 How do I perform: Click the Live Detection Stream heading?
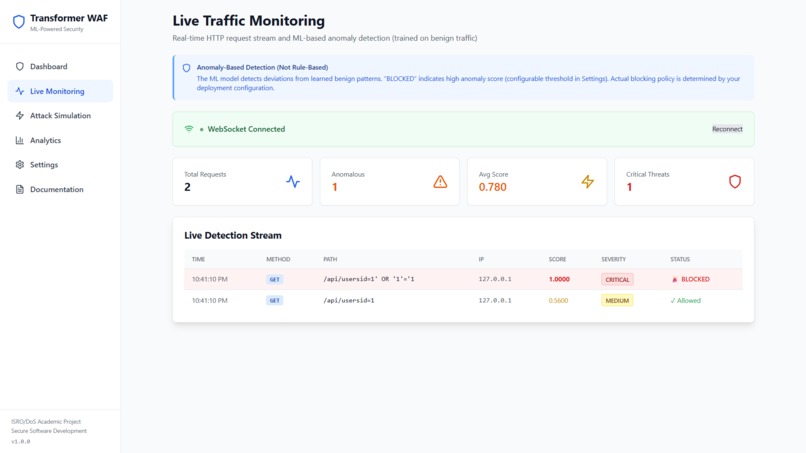[x=233, y=235]
